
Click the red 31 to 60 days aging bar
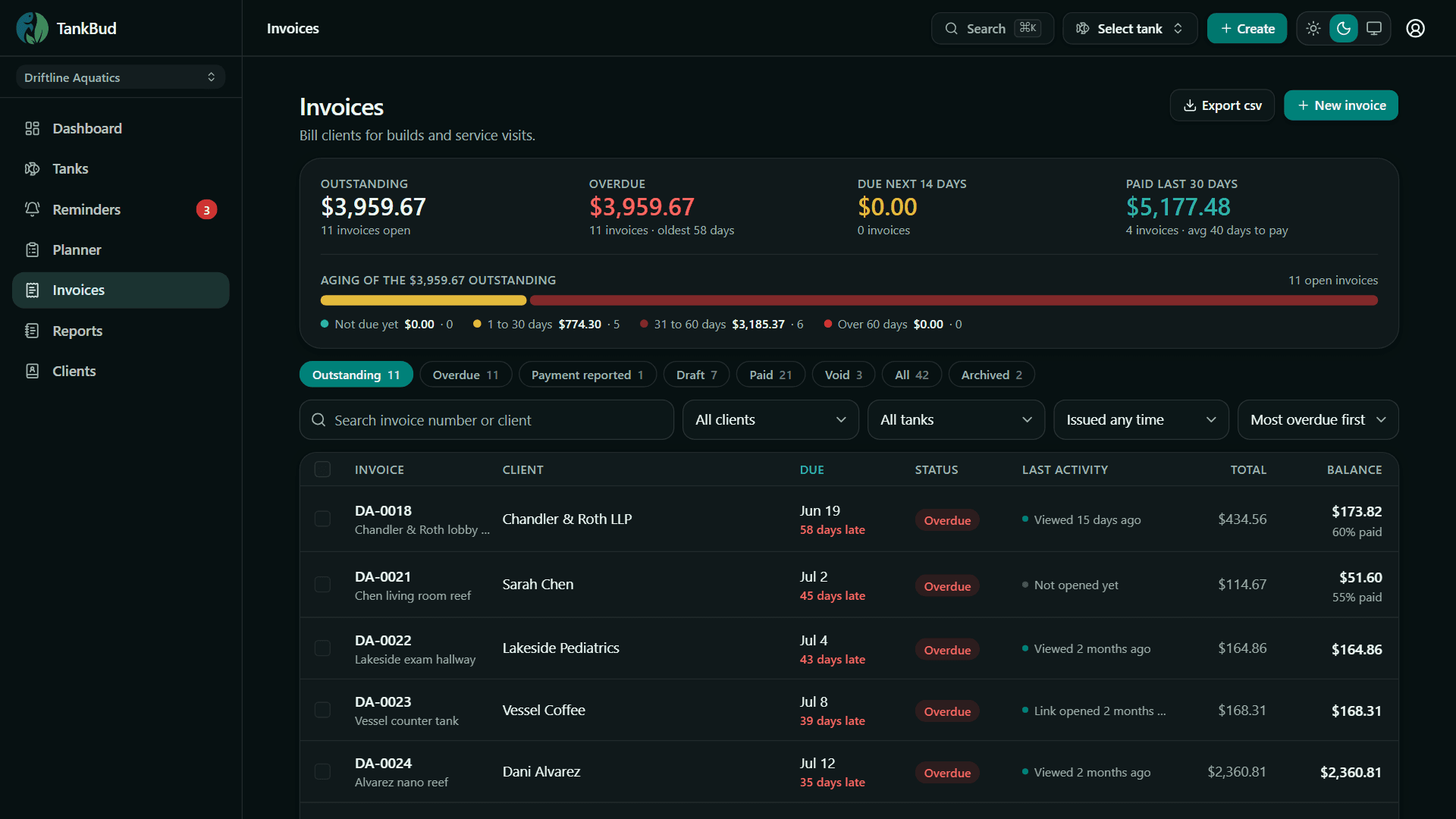coord(954,300)
